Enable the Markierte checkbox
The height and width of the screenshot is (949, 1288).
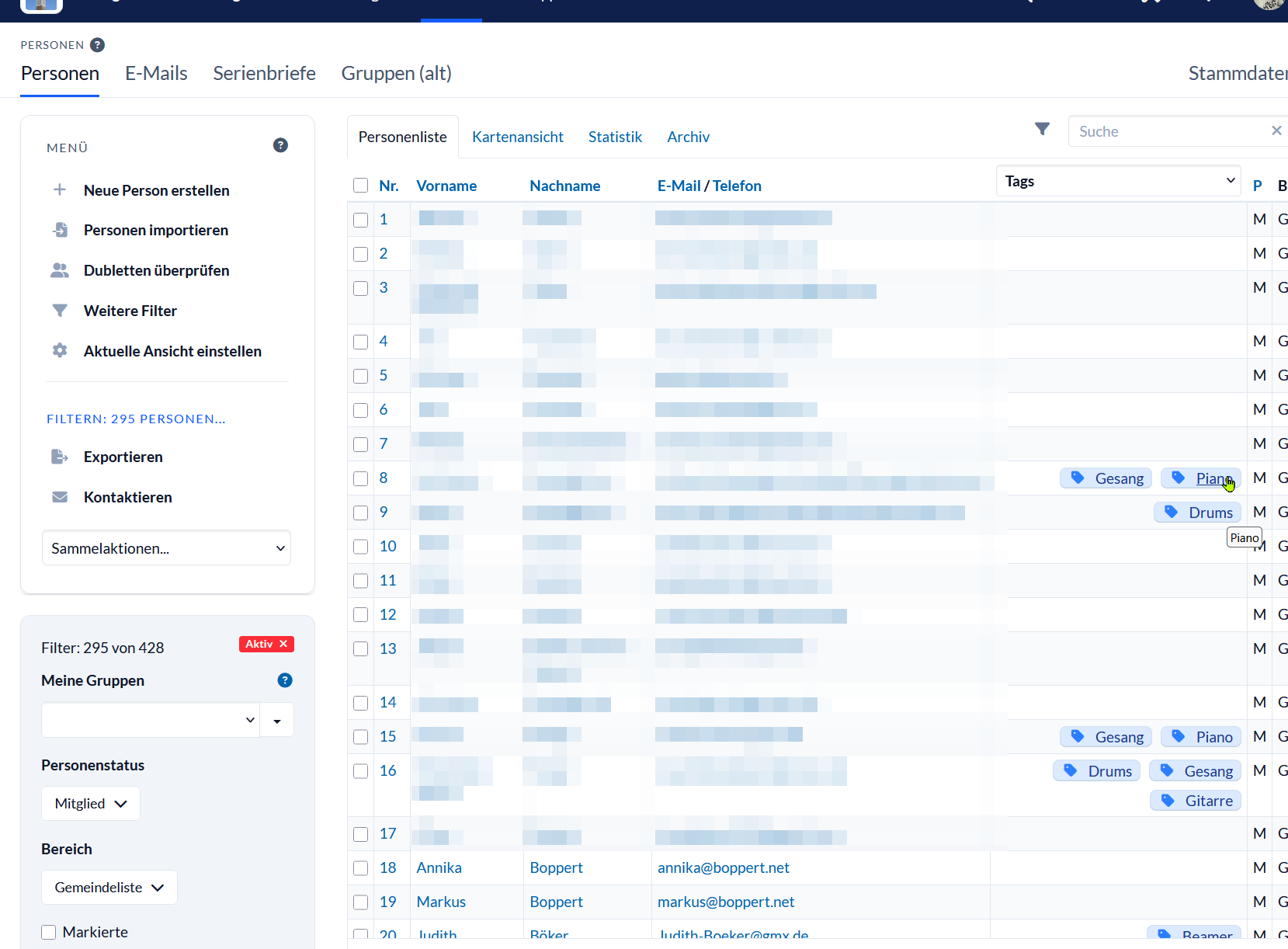[x=49, y=932]
